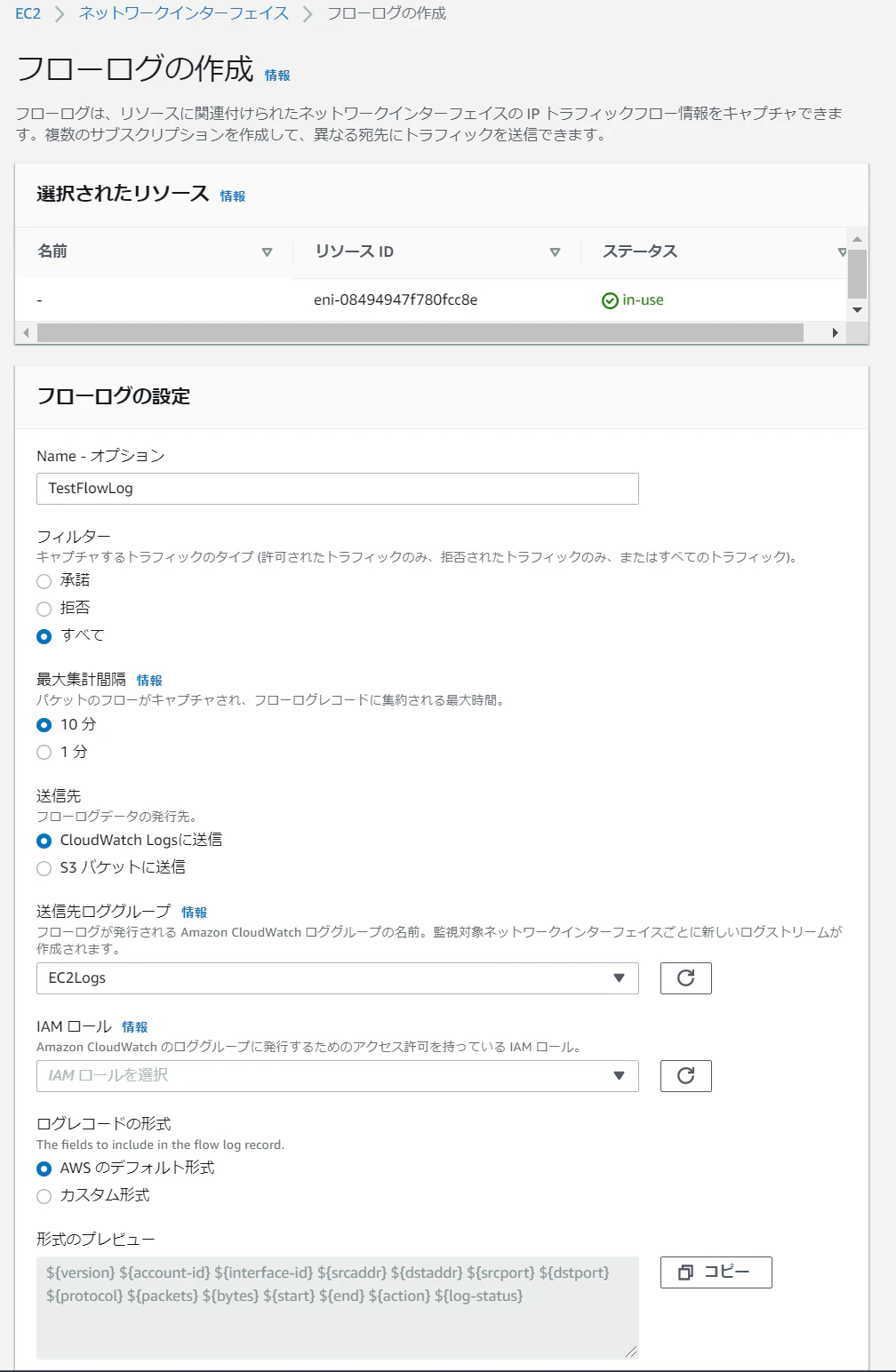Click the Name field containing TestFlowLog
This screenshot has height=1372, width=896.
338,489
